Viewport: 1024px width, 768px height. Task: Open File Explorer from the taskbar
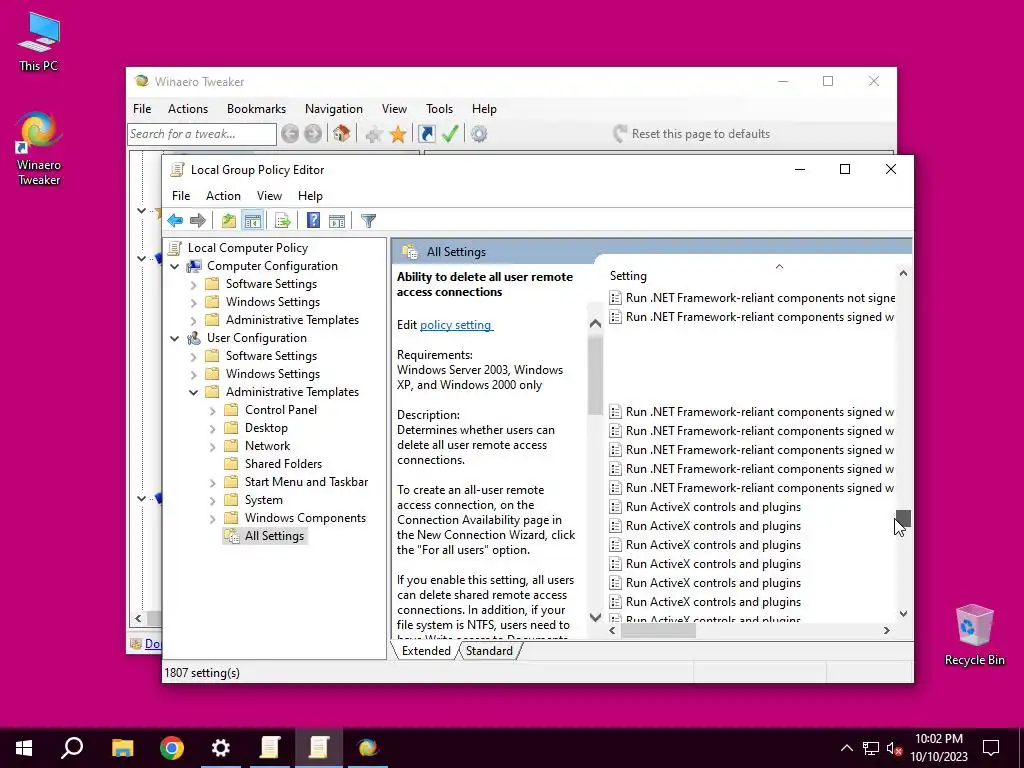(122, 748)
